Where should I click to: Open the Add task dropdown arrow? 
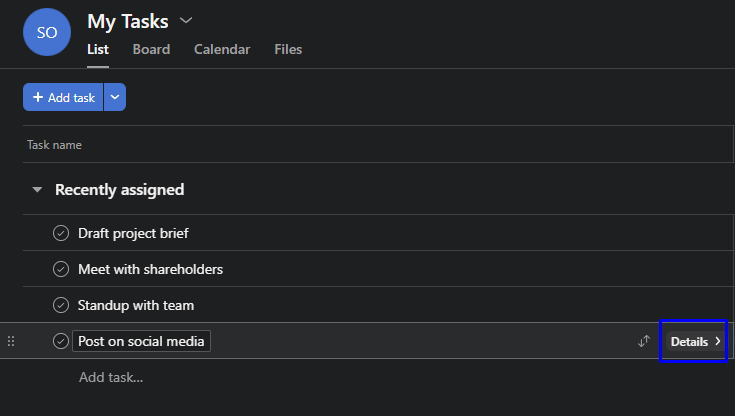(x=115, y=97)
